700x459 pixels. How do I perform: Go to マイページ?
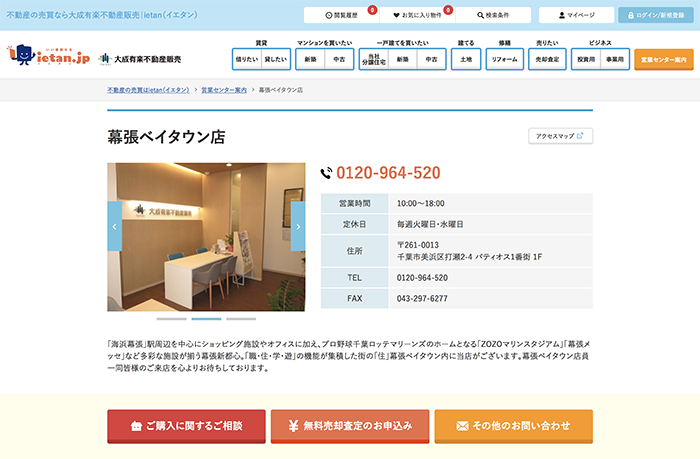(x=576, y=15)
